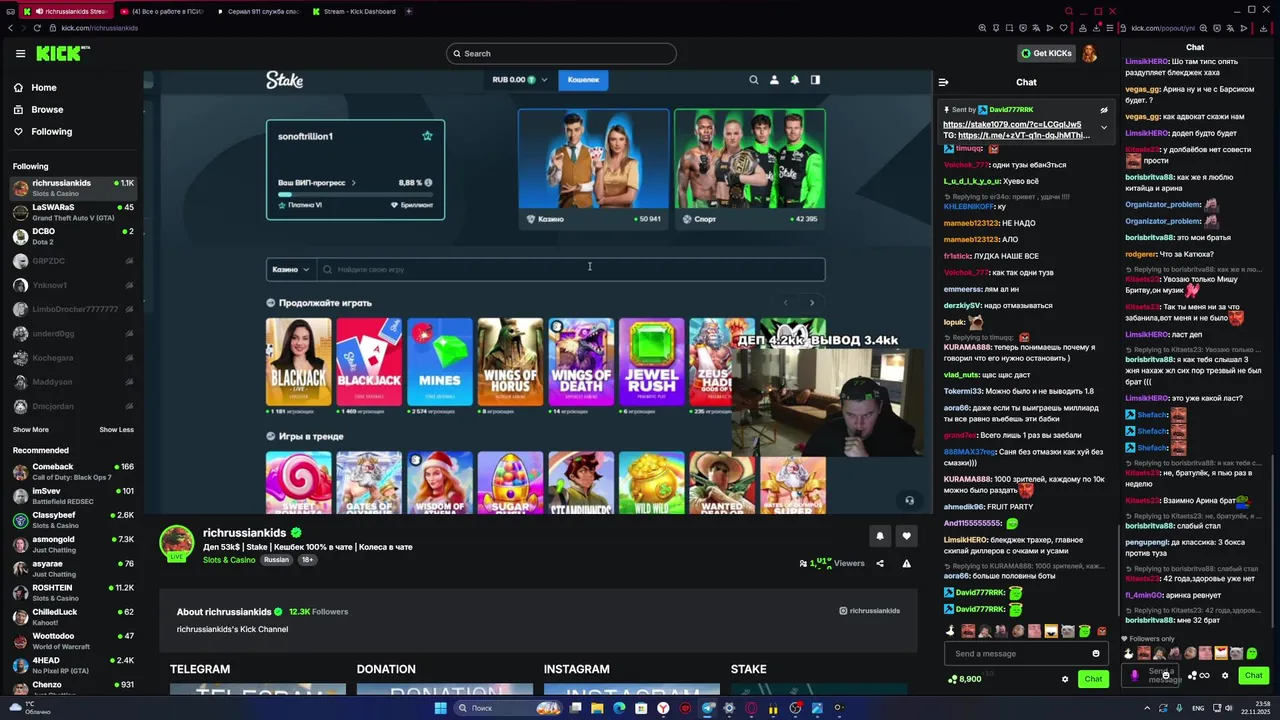Send message with main Chat button
The height and width of the screenshot is (720, 1280).
[x=1093, y=679]
